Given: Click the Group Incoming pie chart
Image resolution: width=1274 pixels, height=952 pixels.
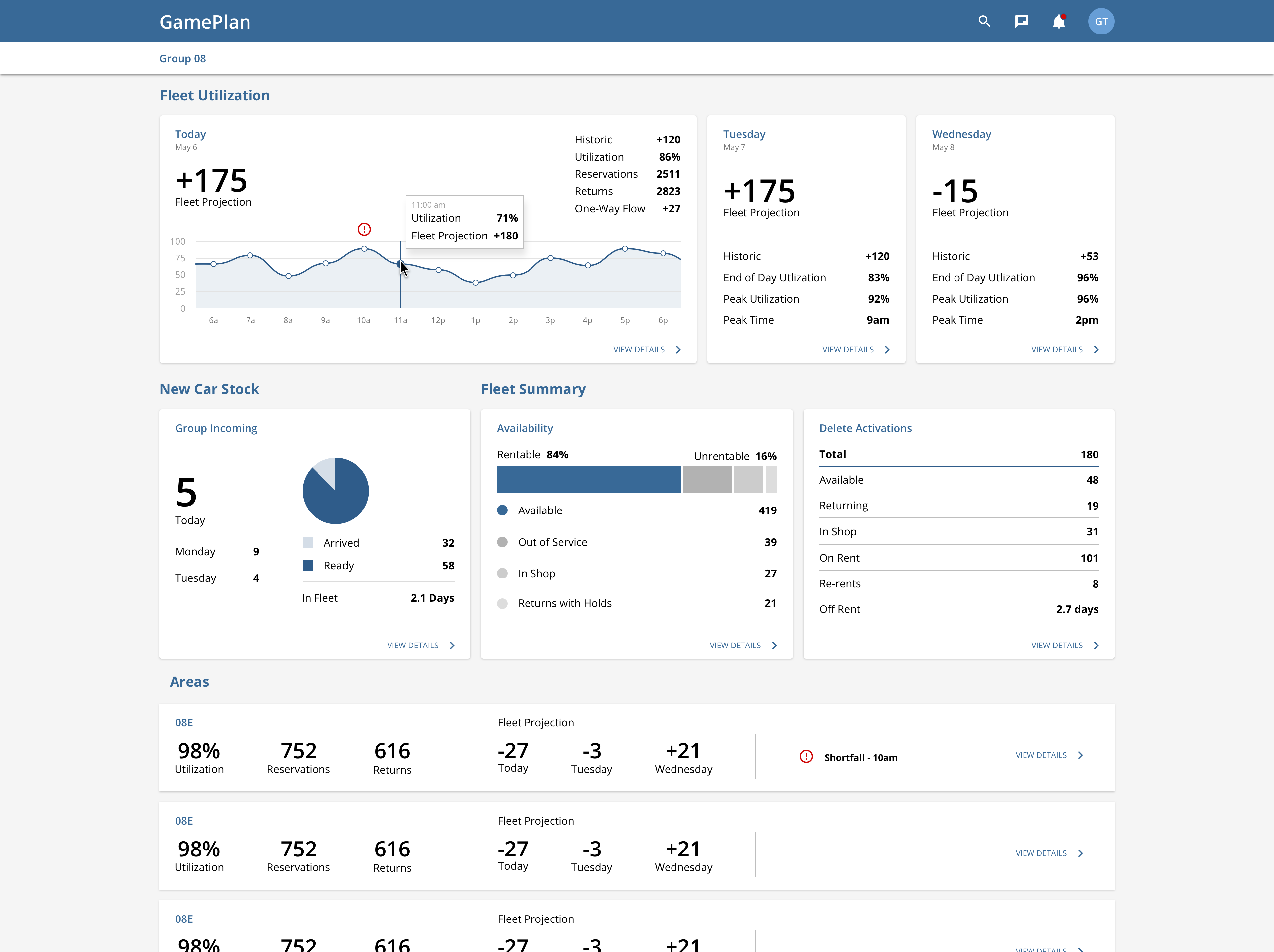Looking at the screenshot, I should [336, 491].
